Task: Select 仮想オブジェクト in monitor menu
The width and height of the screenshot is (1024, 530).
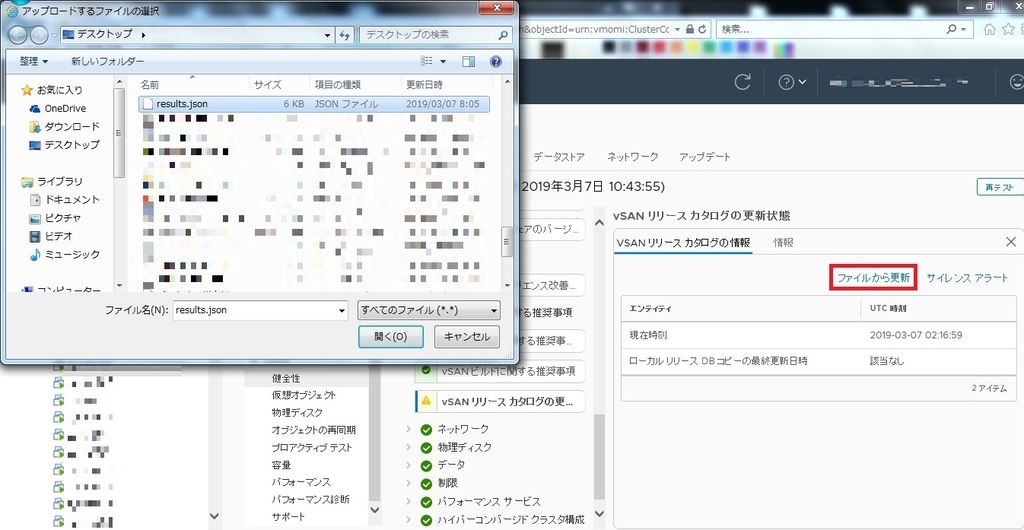Action: (x=304, y=395)
